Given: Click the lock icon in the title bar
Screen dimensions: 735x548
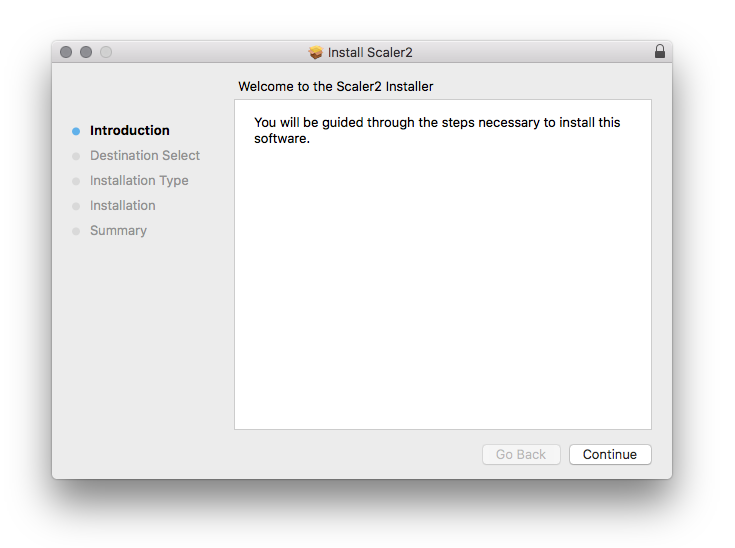Looking at the screenshot, I should tap(660, 52).
